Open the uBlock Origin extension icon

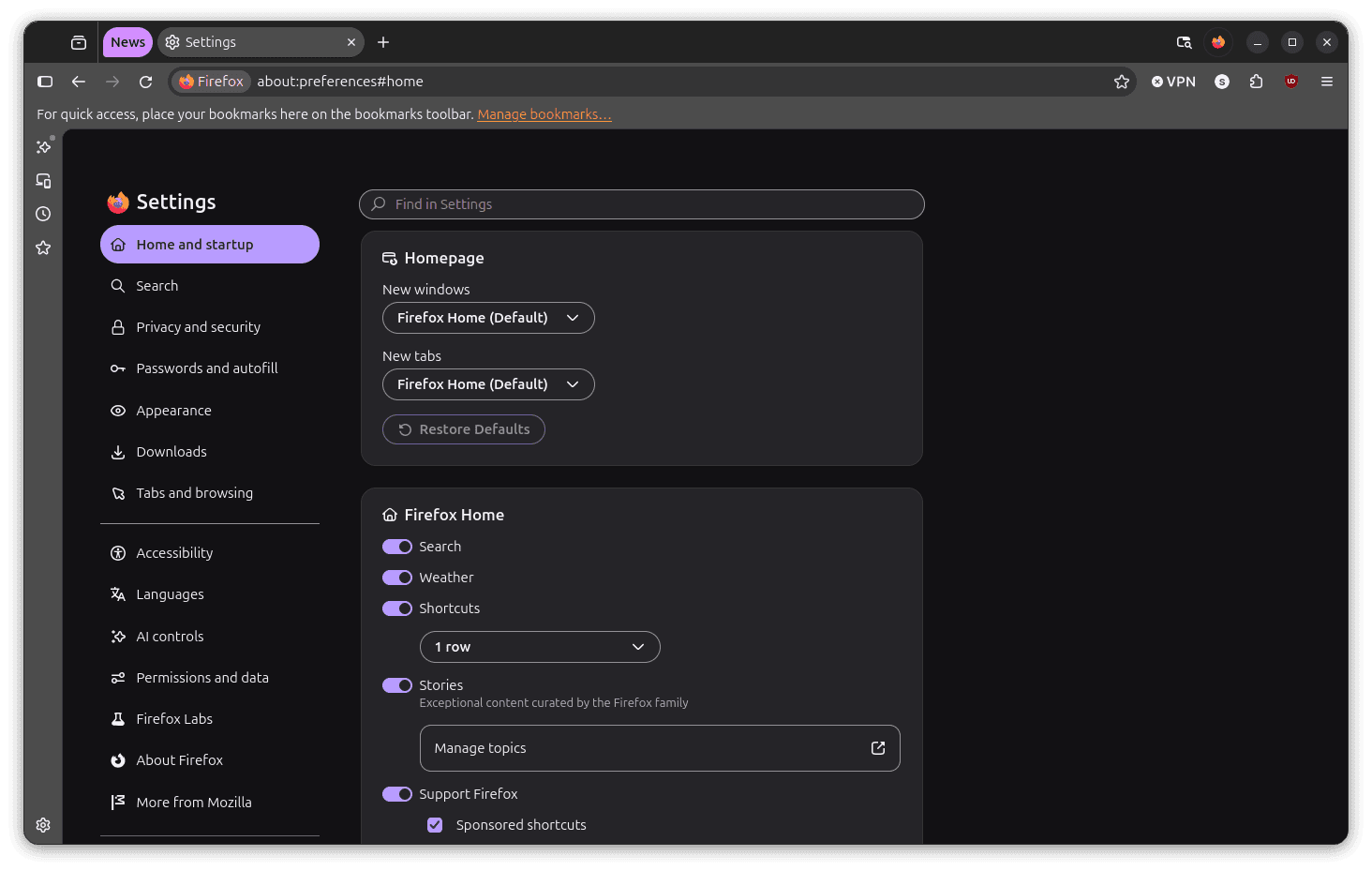[x=1291, y=82]
